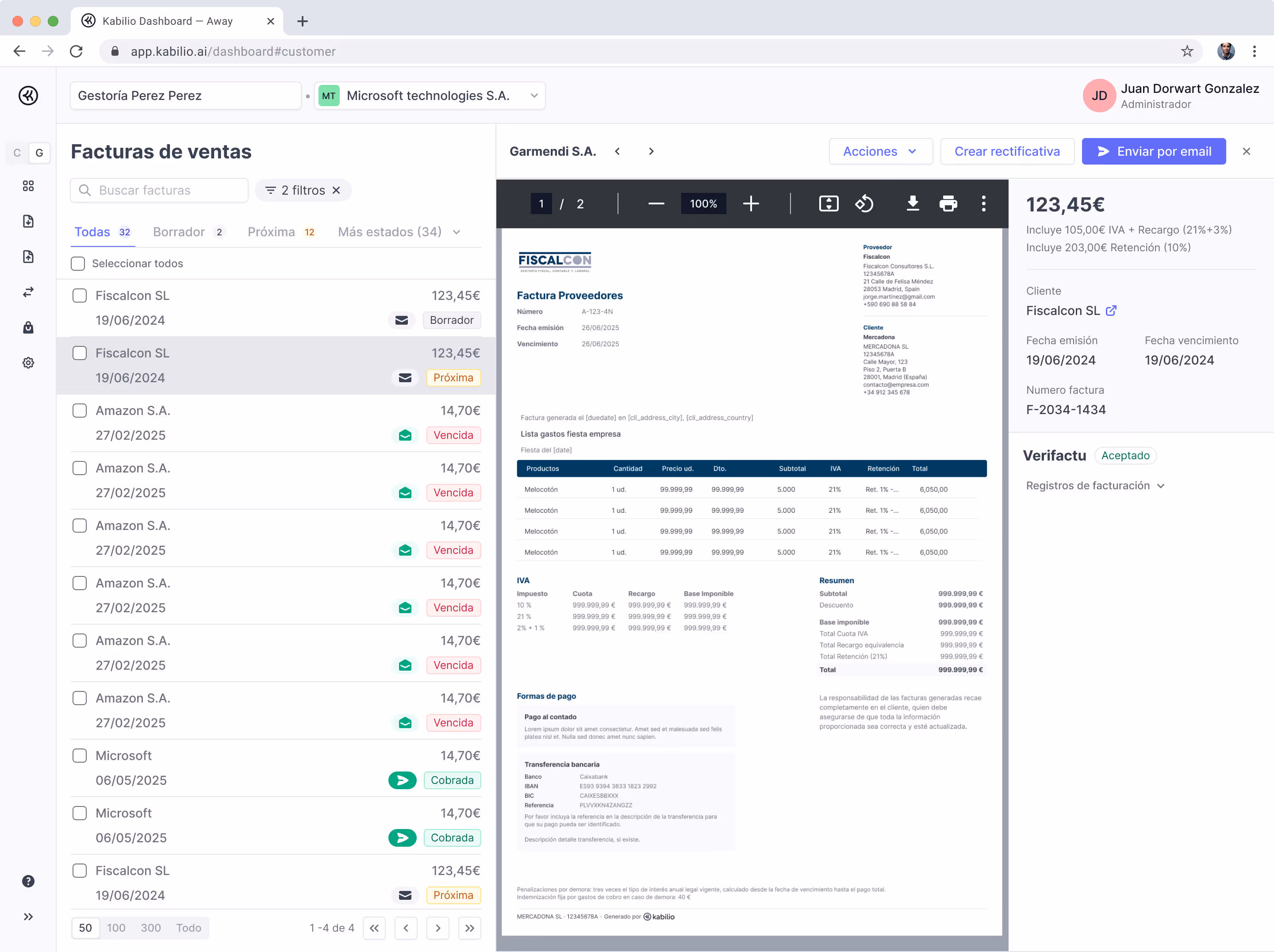This screenshot has width=1274, height=952.
Task: Open the Acciones dropdown
Action: 880,151
